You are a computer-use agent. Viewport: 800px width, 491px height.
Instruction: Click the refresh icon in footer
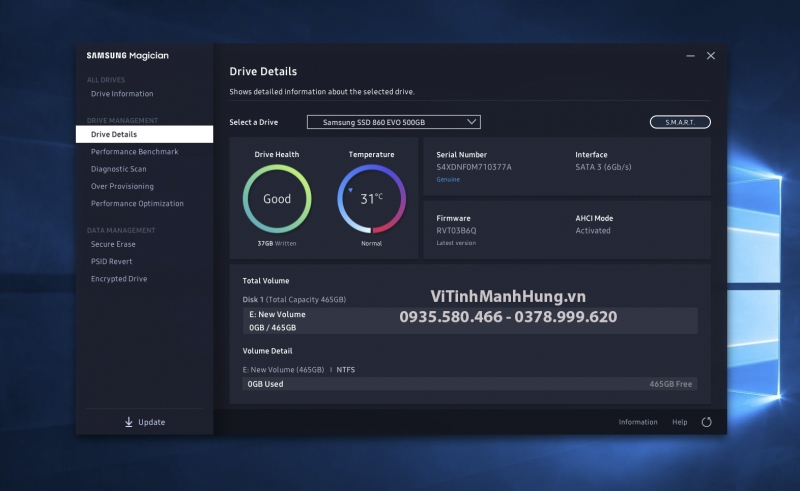click(707, 422)
